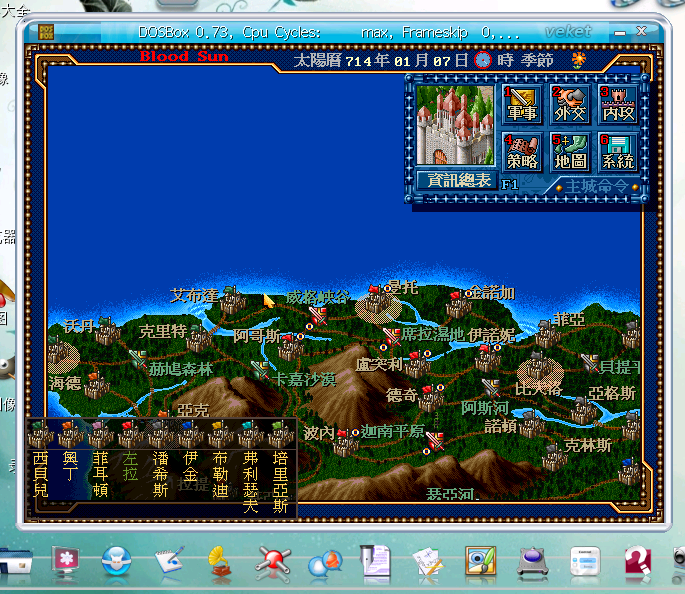The width and height of the screenshot is (685, 594).
Task: Open the 內政 internal affairs command
Action: pos(618,104)
